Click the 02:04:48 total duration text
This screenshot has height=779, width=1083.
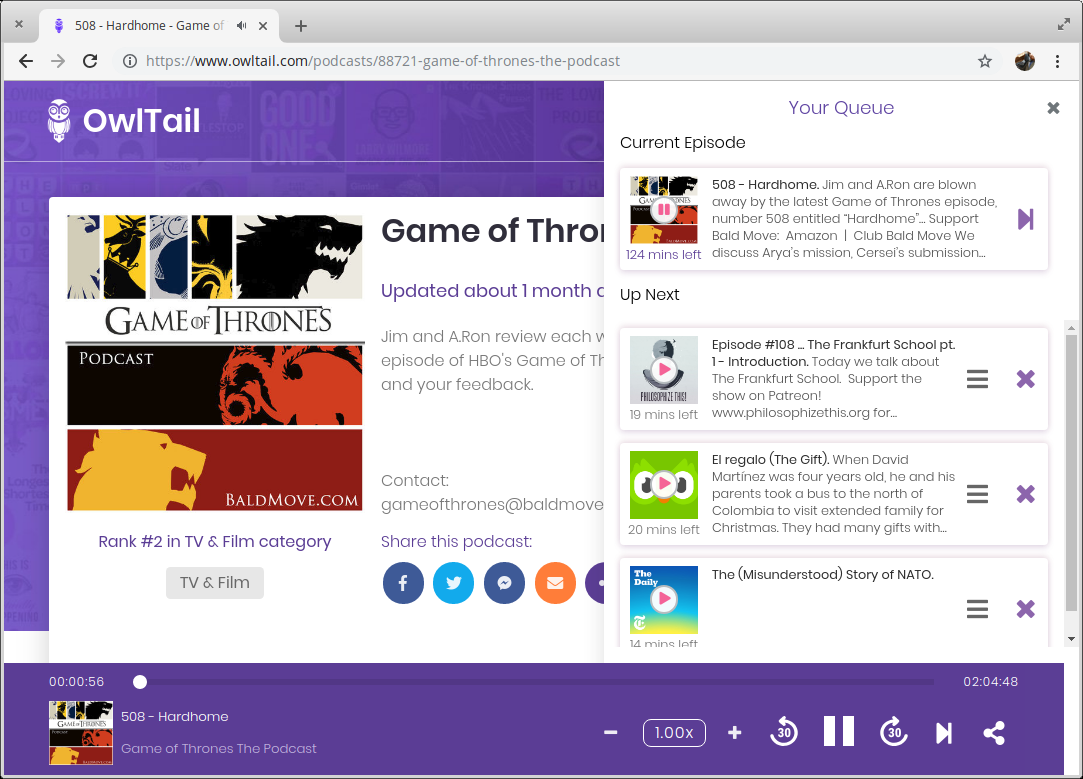tap(990, 682)
